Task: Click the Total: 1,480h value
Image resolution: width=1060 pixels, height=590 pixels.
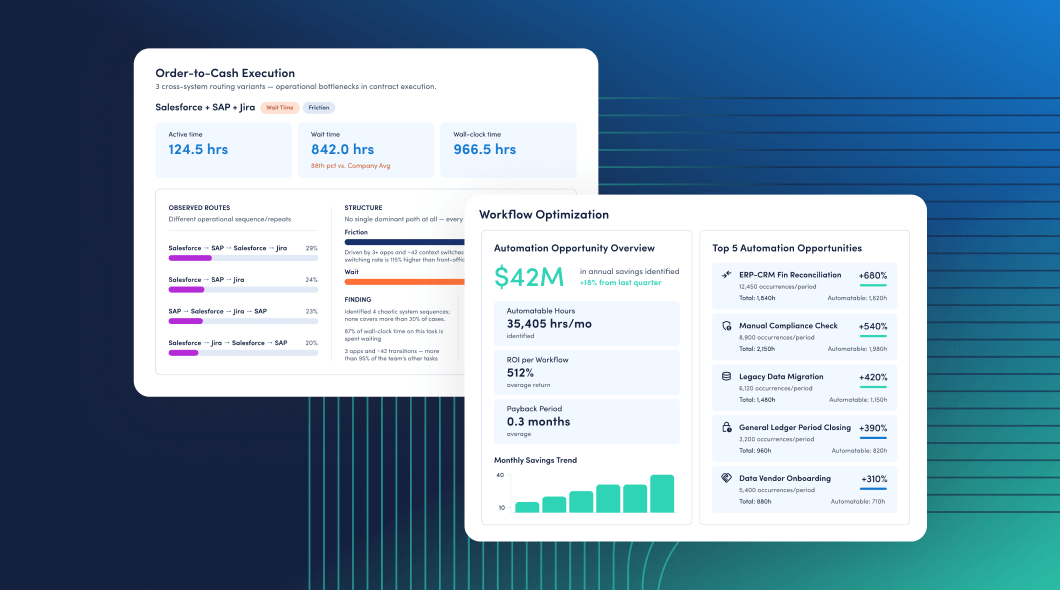Action: coord(757,399)
